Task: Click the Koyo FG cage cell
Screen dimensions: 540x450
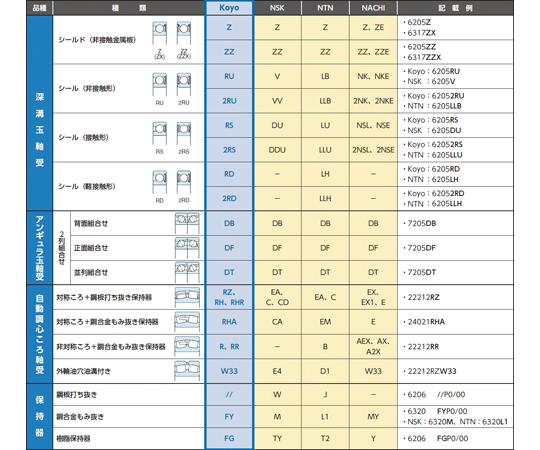Action: [229, 438]
